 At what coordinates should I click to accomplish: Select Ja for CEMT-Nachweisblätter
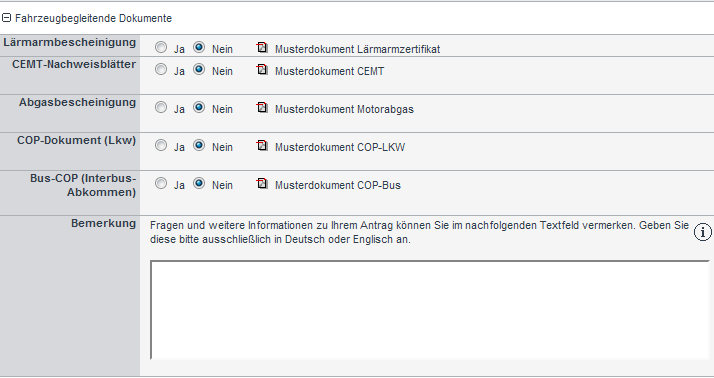pos(161,69)
